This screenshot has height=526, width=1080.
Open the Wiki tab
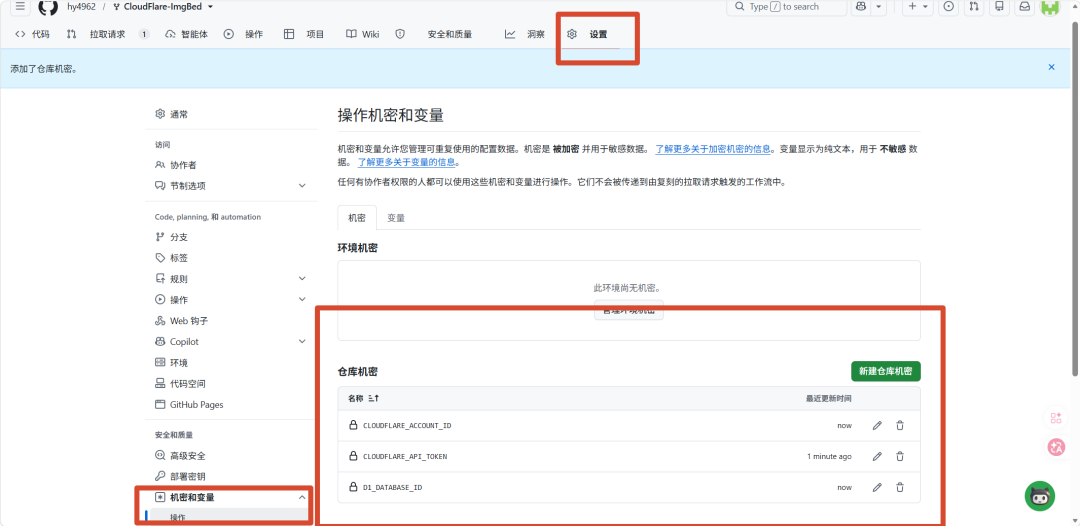[x=362, y=34]
